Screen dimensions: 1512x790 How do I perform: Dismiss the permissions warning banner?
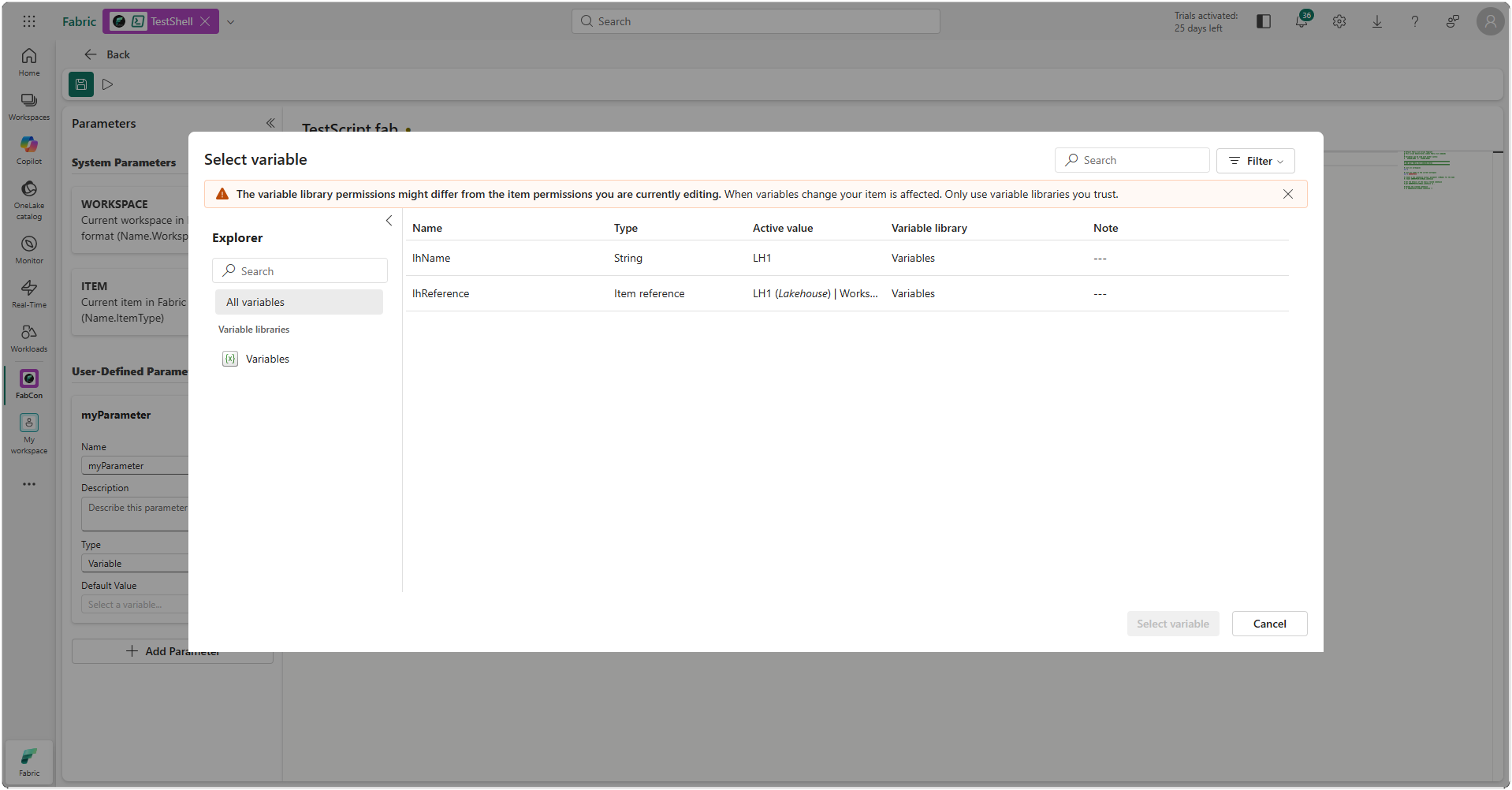point(1287,194)
